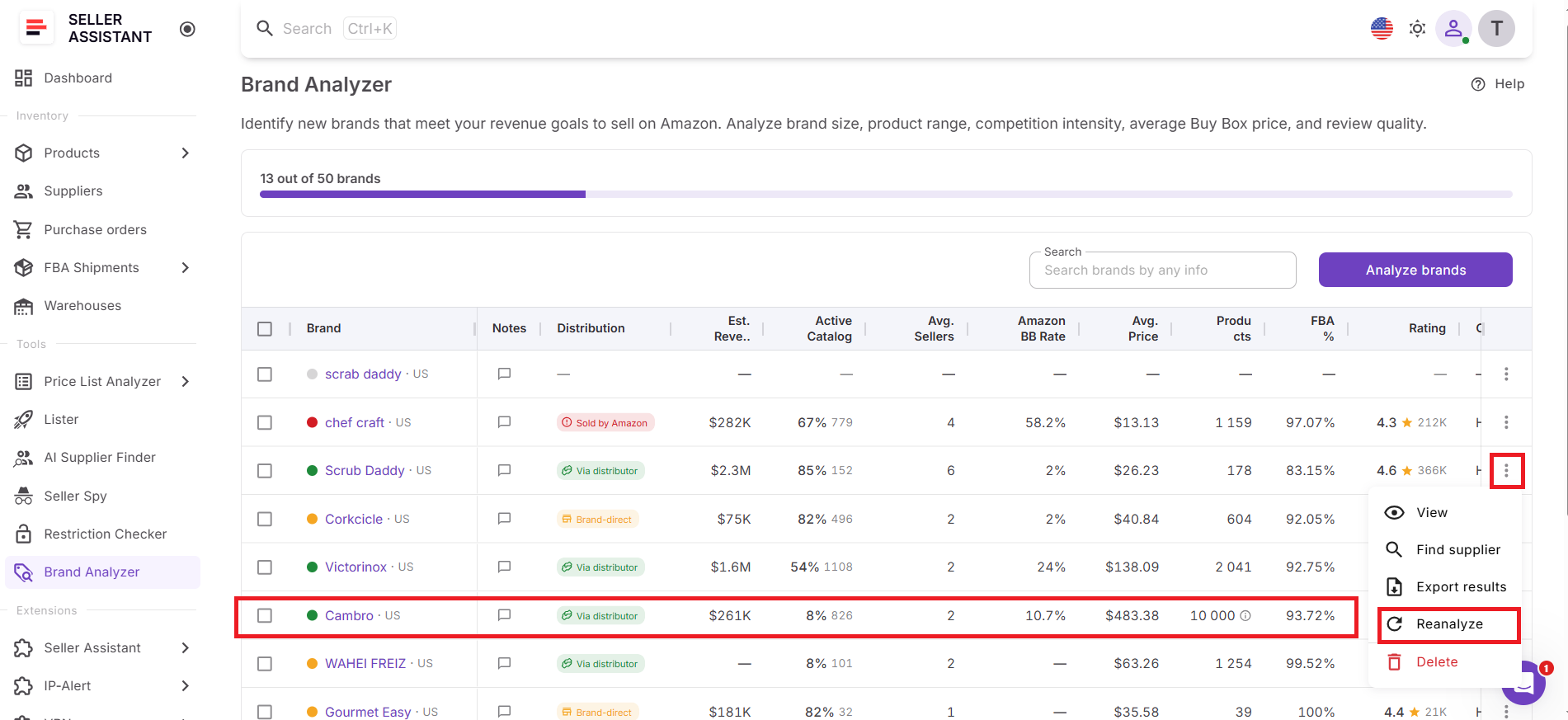Check the Victorinox row checkbox
The height and width of the screenshot is (720, 1568).
click(x=265, y=567)
